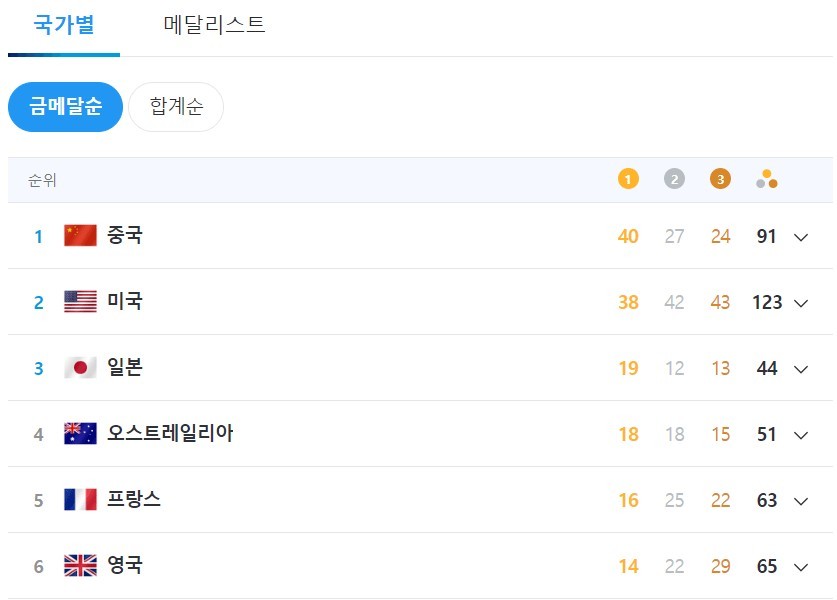Click the United States flag icon

[x=80, y=302]
